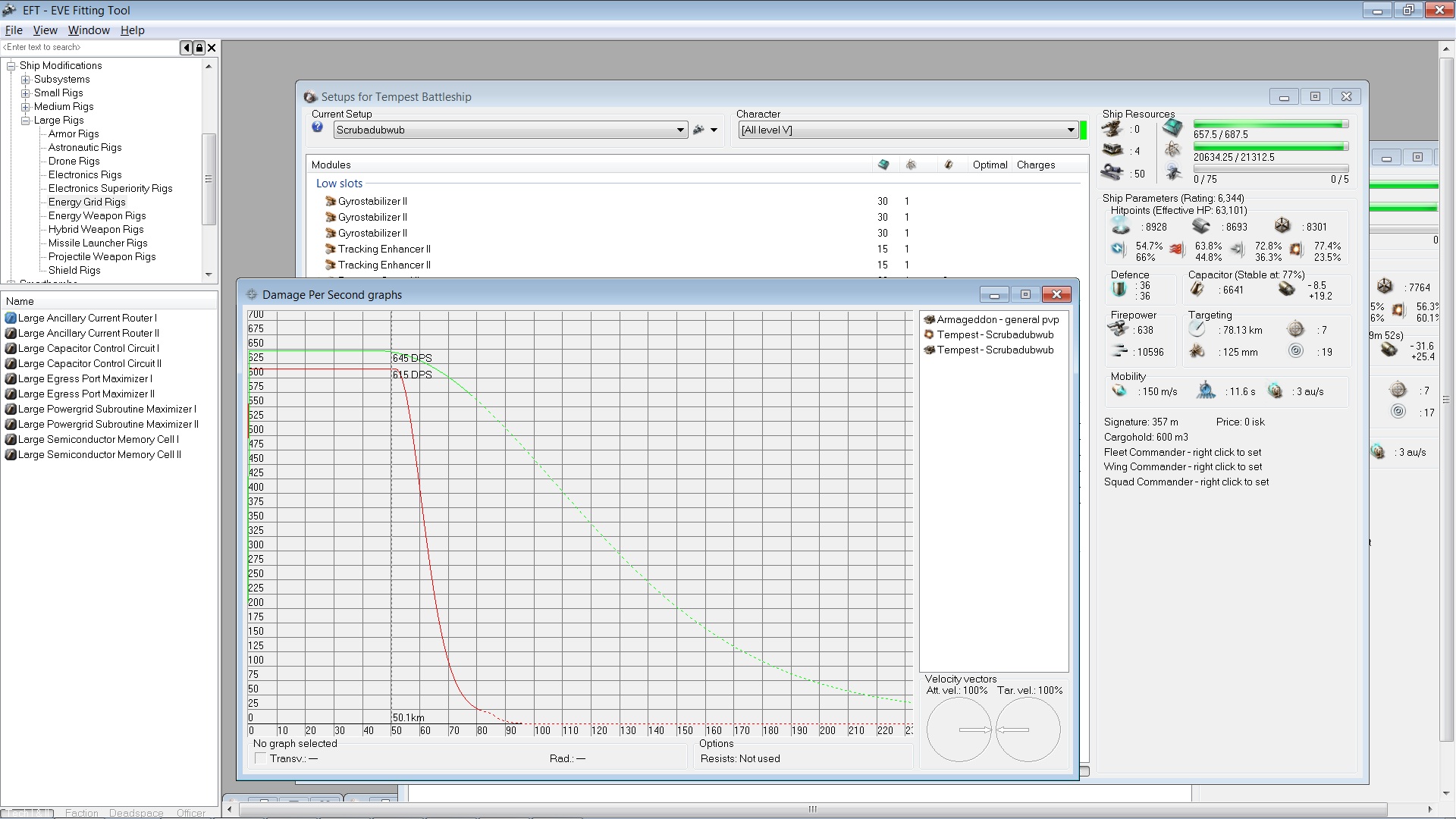Click the blue help icon under Current Setup
Viewport: 1456px width, 819px height.
click(318, 127)
